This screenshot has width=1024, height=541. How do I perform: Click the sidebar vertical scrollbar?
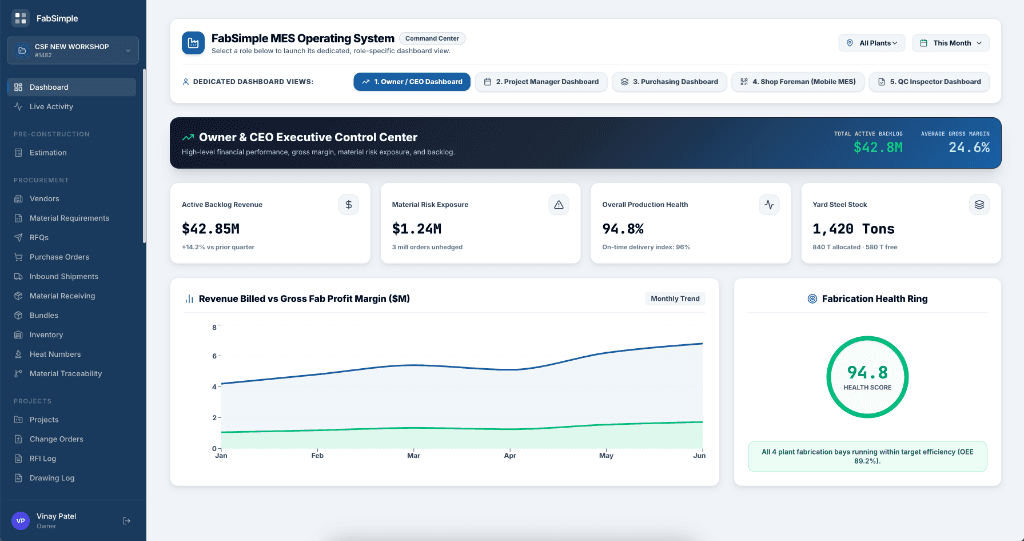[x=144, y=156]
